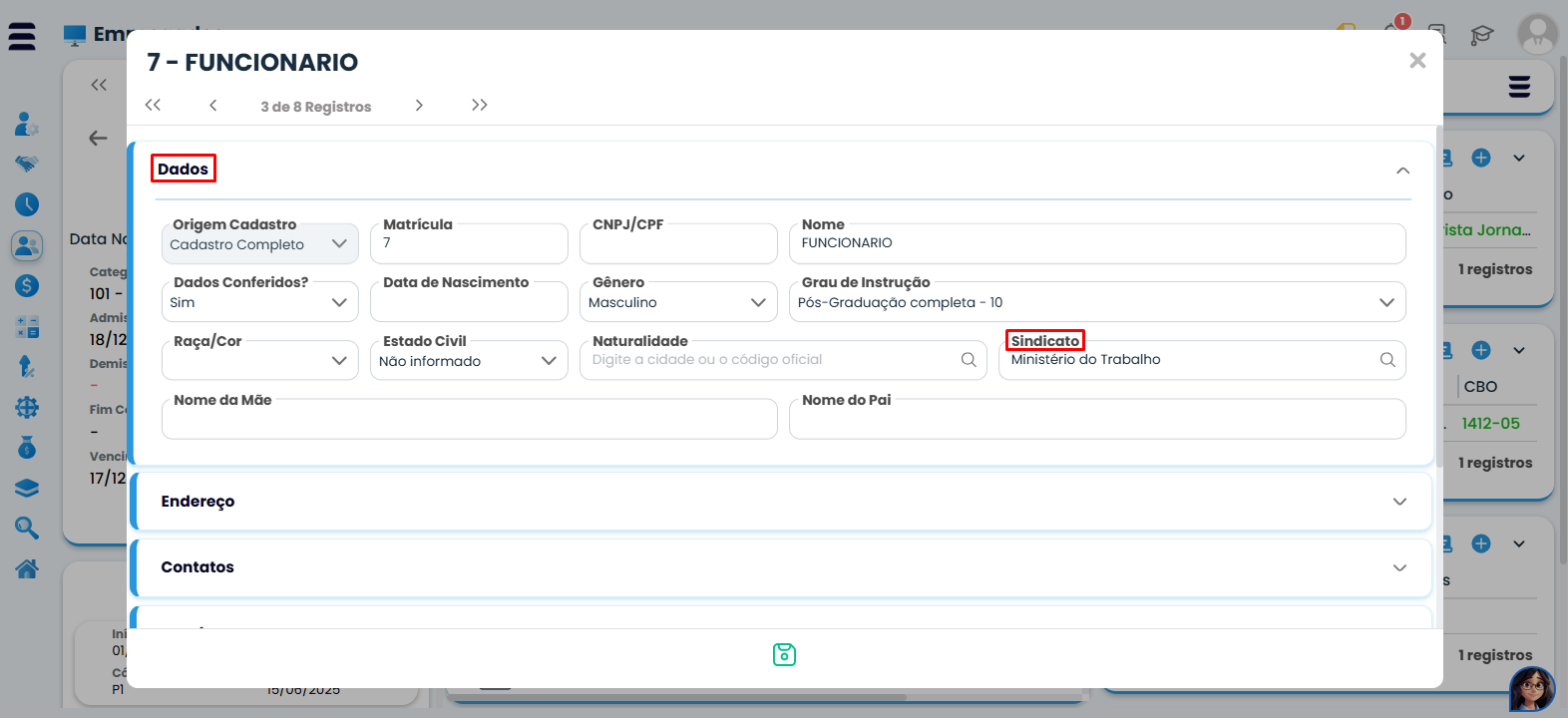Select the highlighted people icon in the sidebar

click(x=27, y=245)
